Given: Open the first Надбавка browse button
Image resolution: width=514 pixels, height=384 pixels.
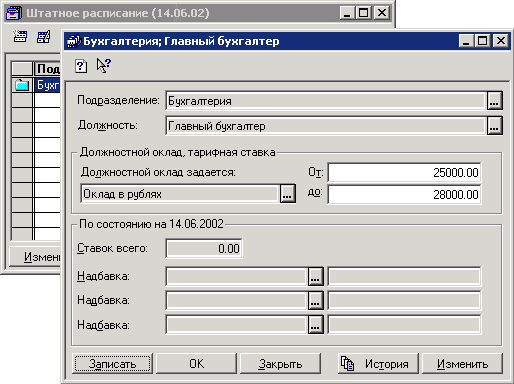Looking at the screenshot, I should (315, 276).
